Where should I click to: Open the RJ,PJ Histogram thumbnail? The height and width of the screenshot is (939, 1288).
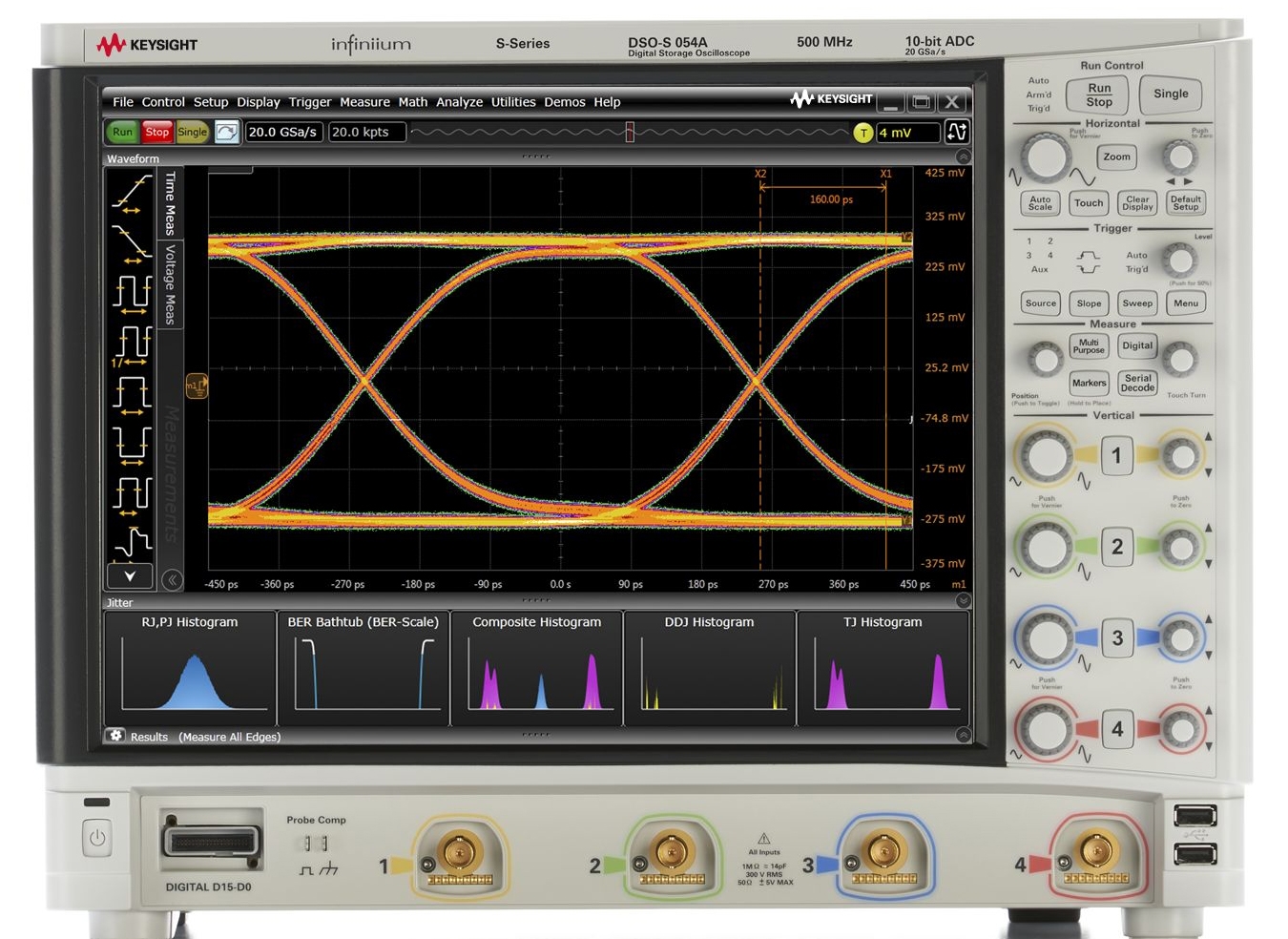coord(190,668)
